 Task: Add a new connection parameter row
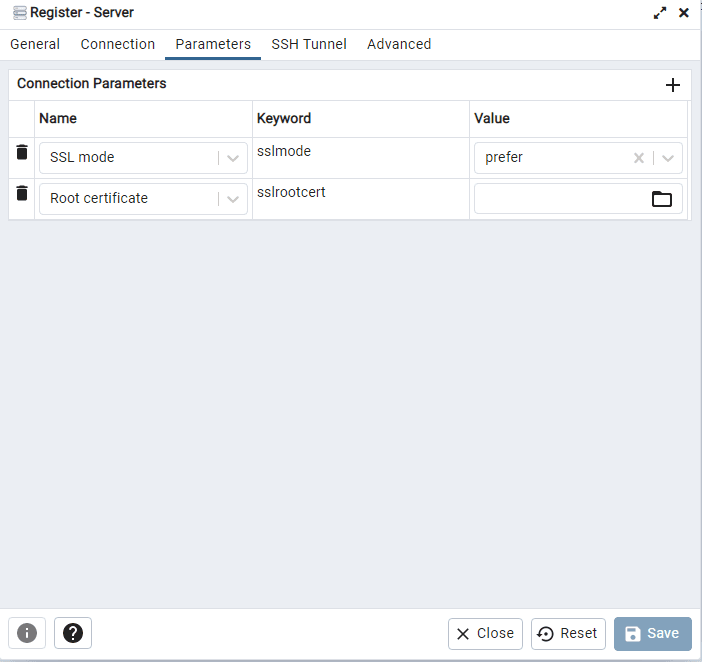point(673,85)
